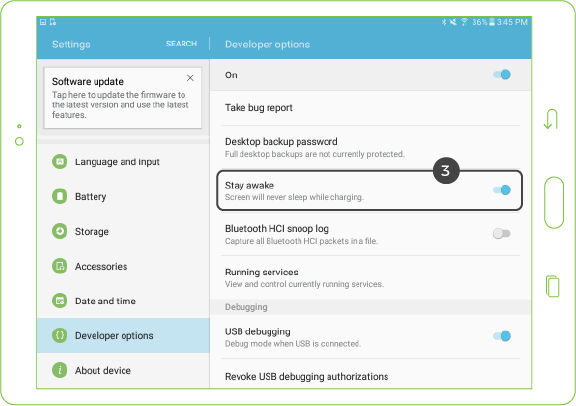Screen dimensions: 576x406
Task: Tap the About device info icon
Action: tap(60, 370)
